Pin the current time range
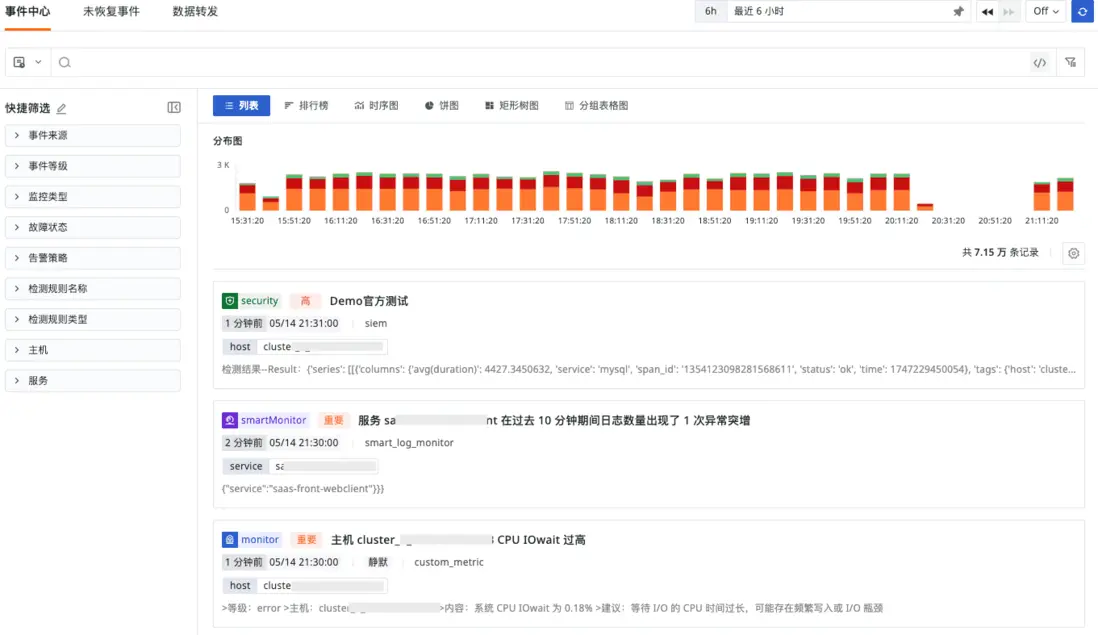The height and width of the screenshot is (635, 1098). (x=957, y=11)
